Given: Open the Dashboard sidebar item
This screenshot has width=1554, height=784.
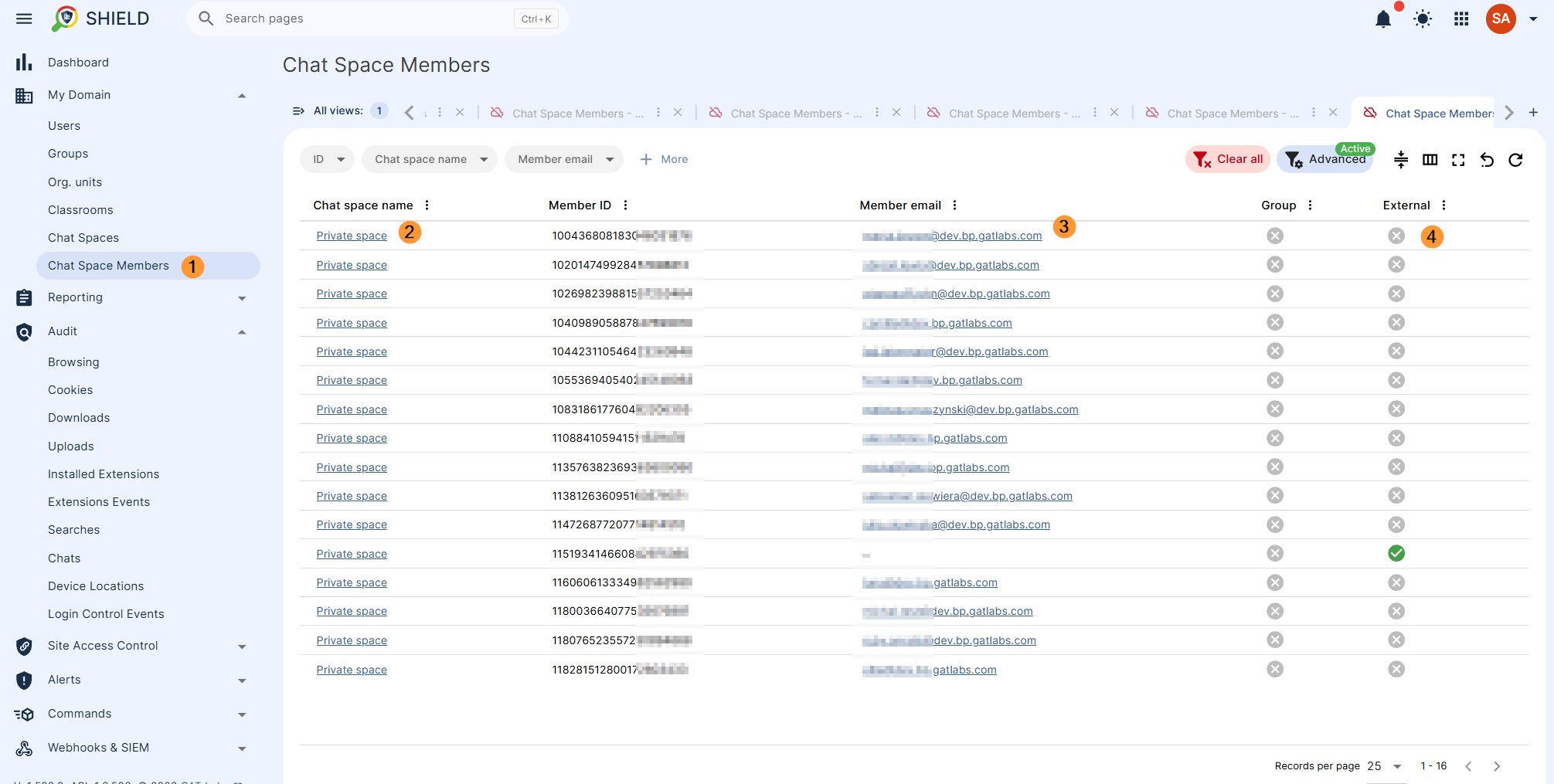Looking at the screenshot, I should click(x=78, y=63).
